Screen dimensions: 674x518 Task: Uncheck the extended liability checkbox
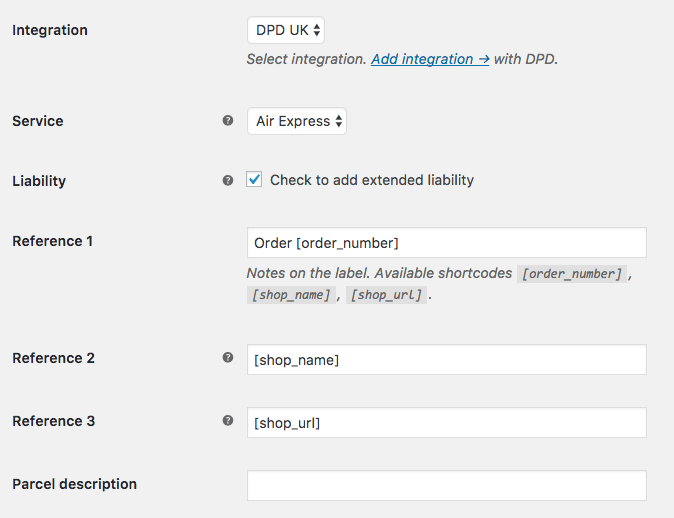[254, 179]
